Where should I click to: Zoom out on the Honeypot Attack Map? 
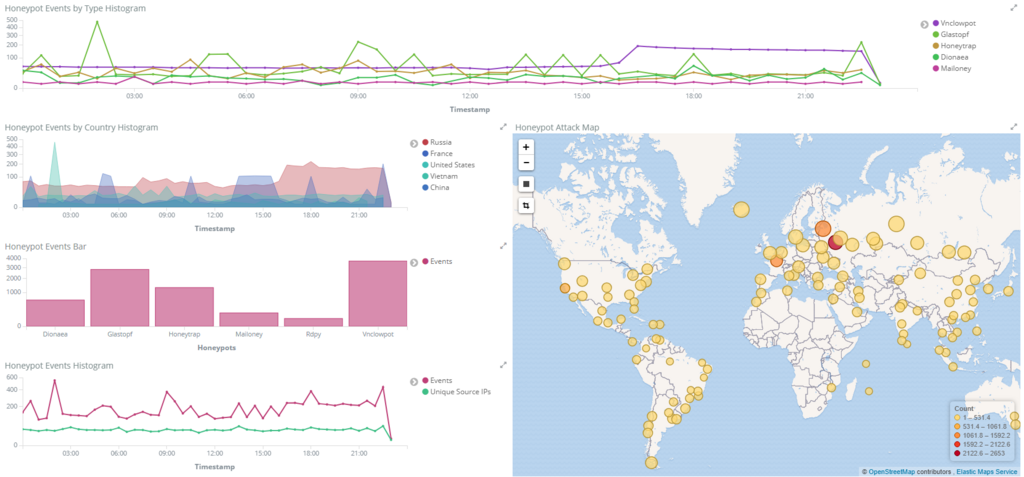pyautogui.click(x=526, y=163)
